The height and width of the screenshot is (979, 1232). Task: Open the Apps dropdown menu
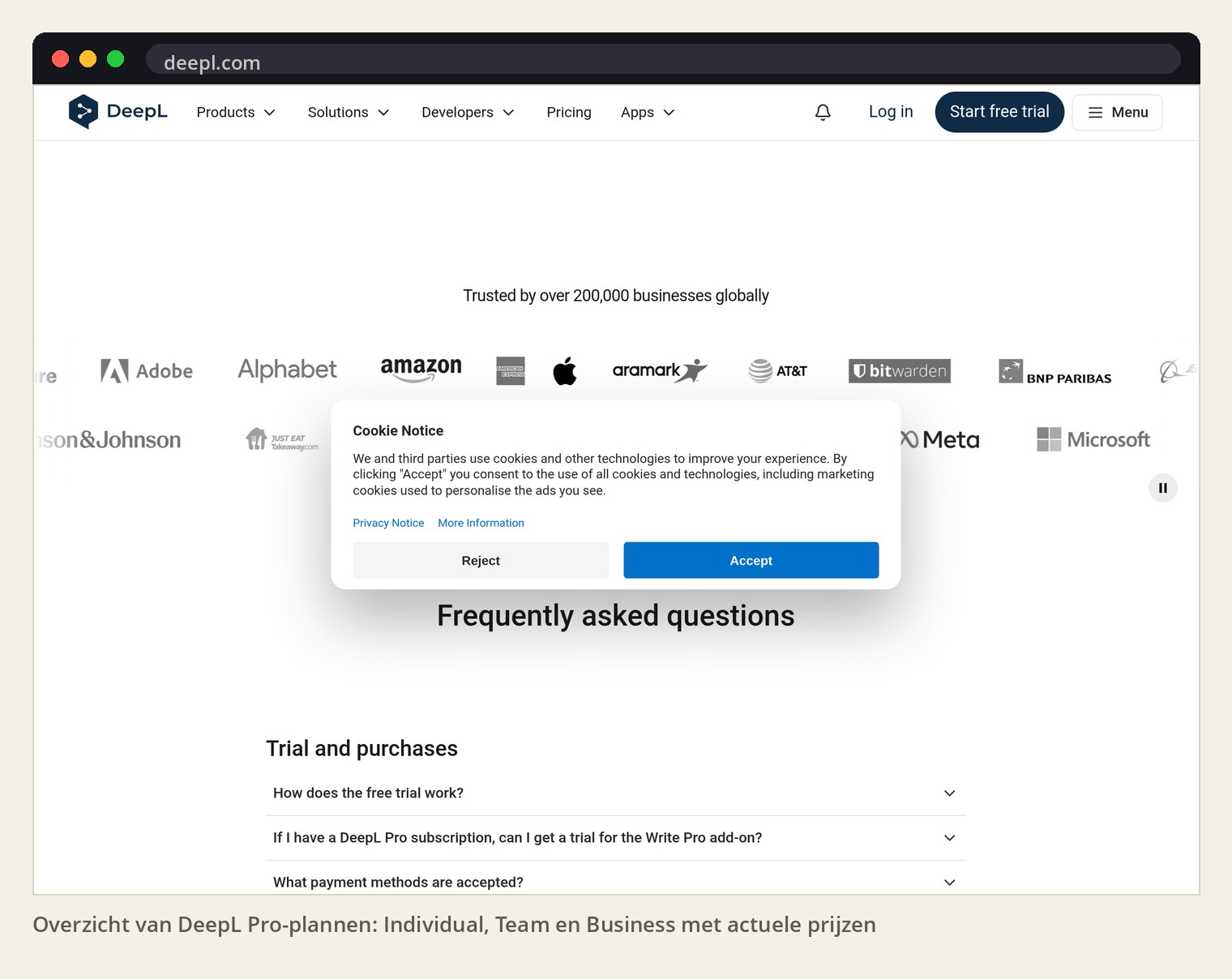tap(648, 112)
